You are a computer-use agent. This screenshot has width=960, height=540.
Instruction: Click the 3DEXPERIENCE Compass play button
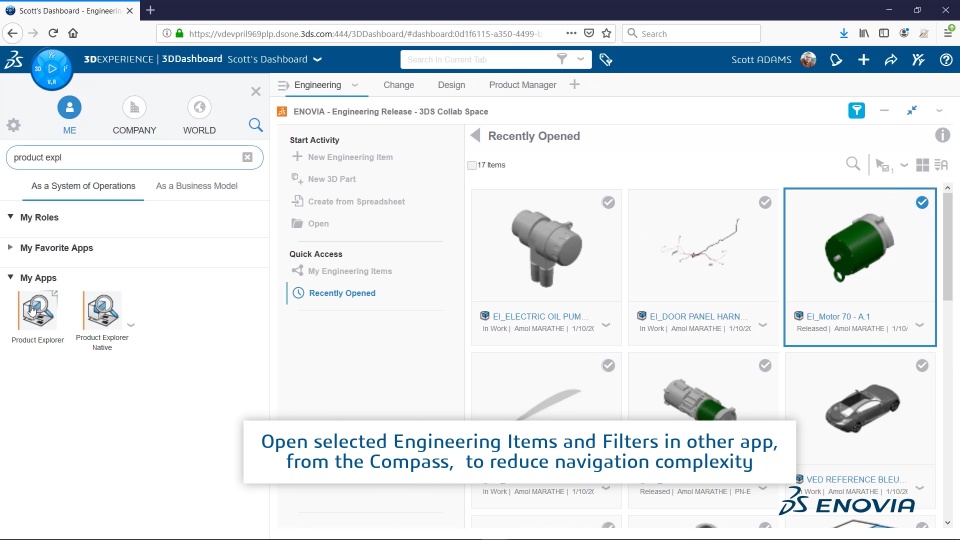[52, 69]
